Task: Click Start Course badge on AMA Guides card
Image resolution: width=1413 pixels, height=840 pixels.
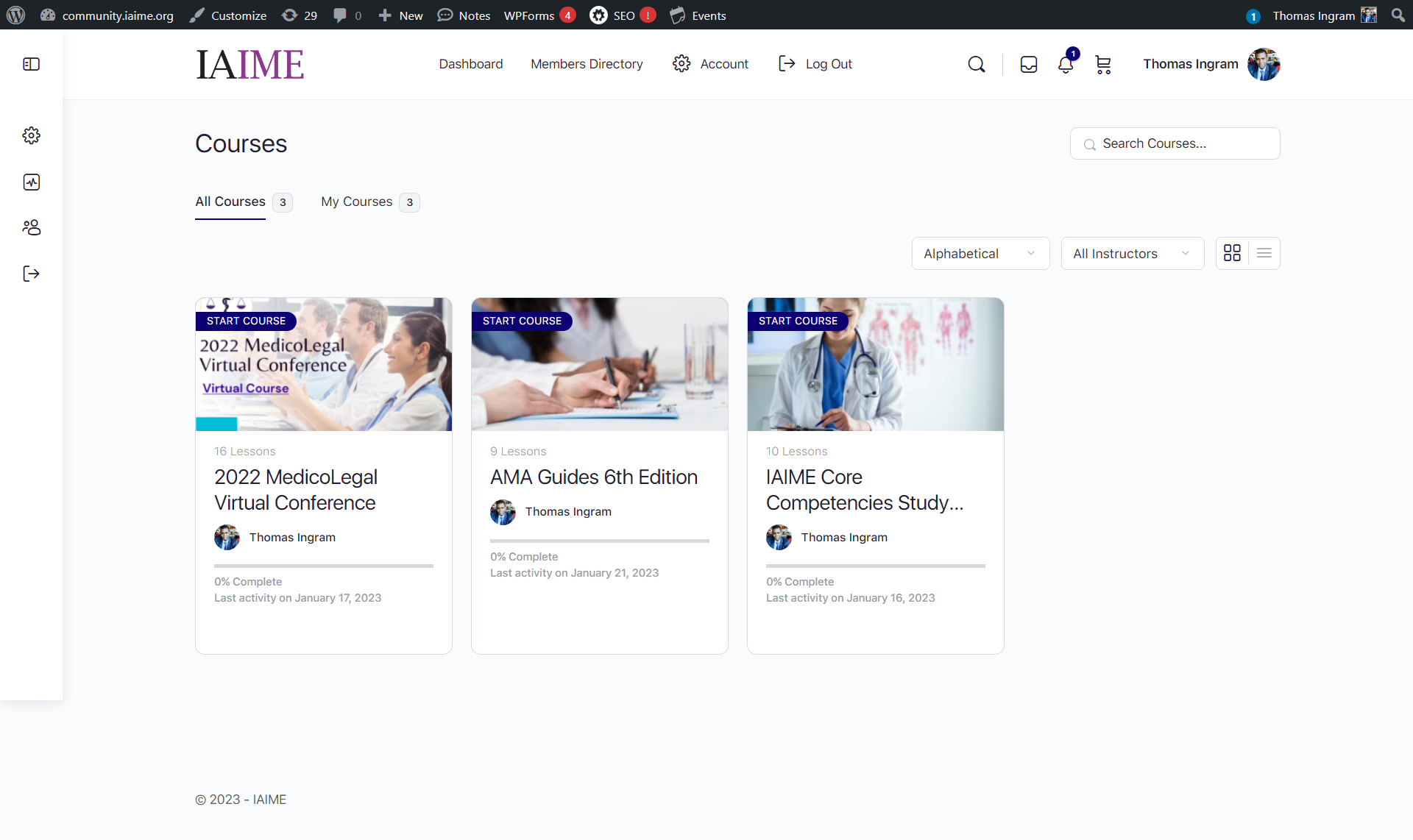Action: click(522, 321)
